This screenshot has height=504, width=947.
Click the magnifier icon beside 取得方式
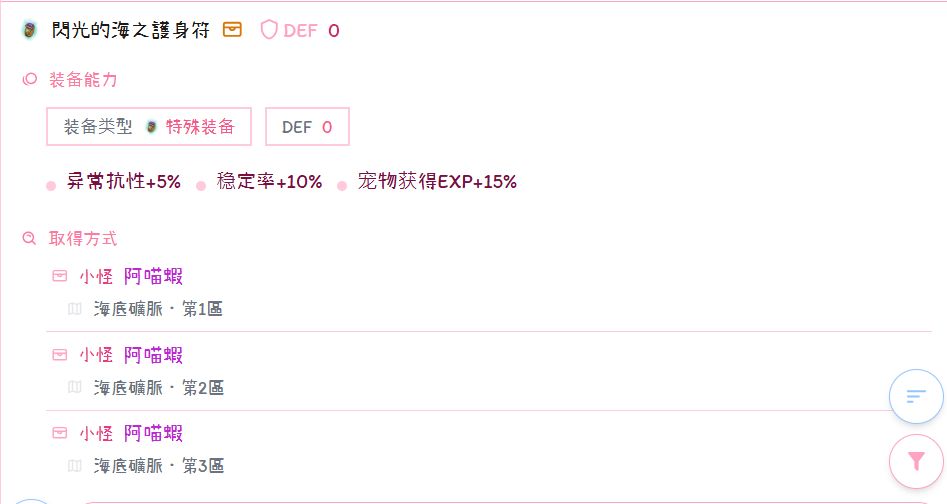[30, 239]
